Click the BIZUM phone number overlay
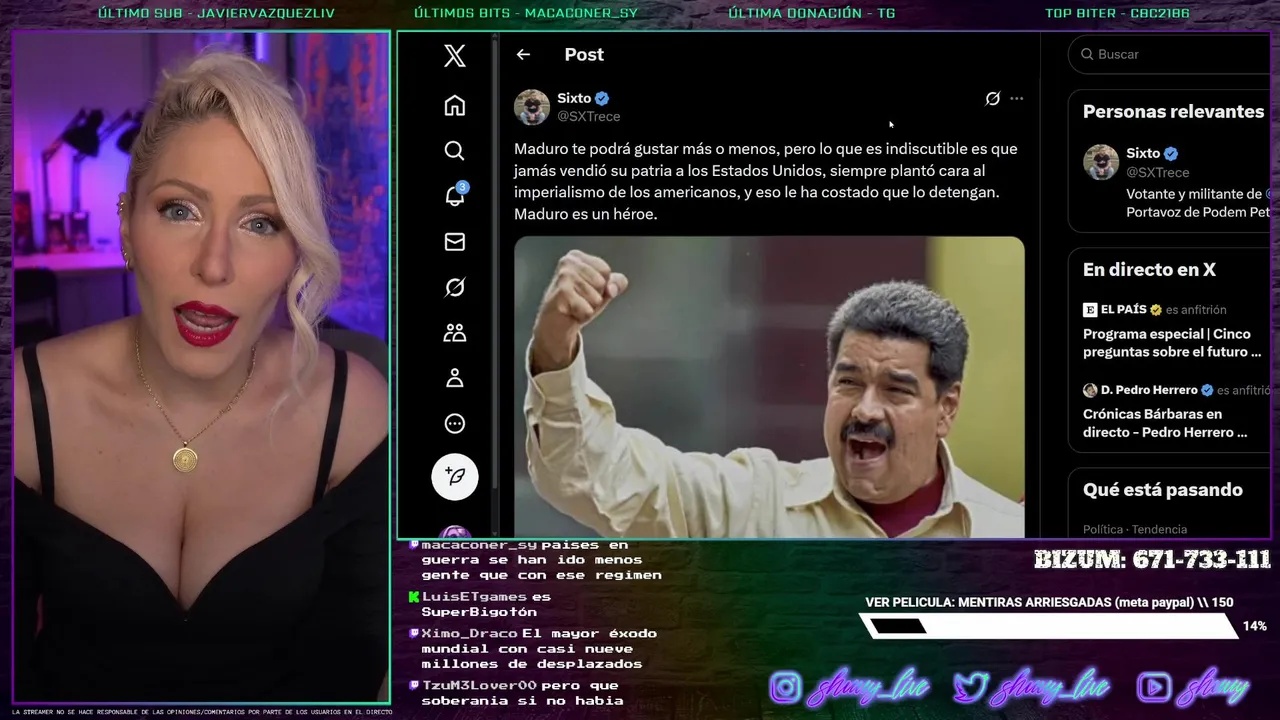 [1152, 560]
